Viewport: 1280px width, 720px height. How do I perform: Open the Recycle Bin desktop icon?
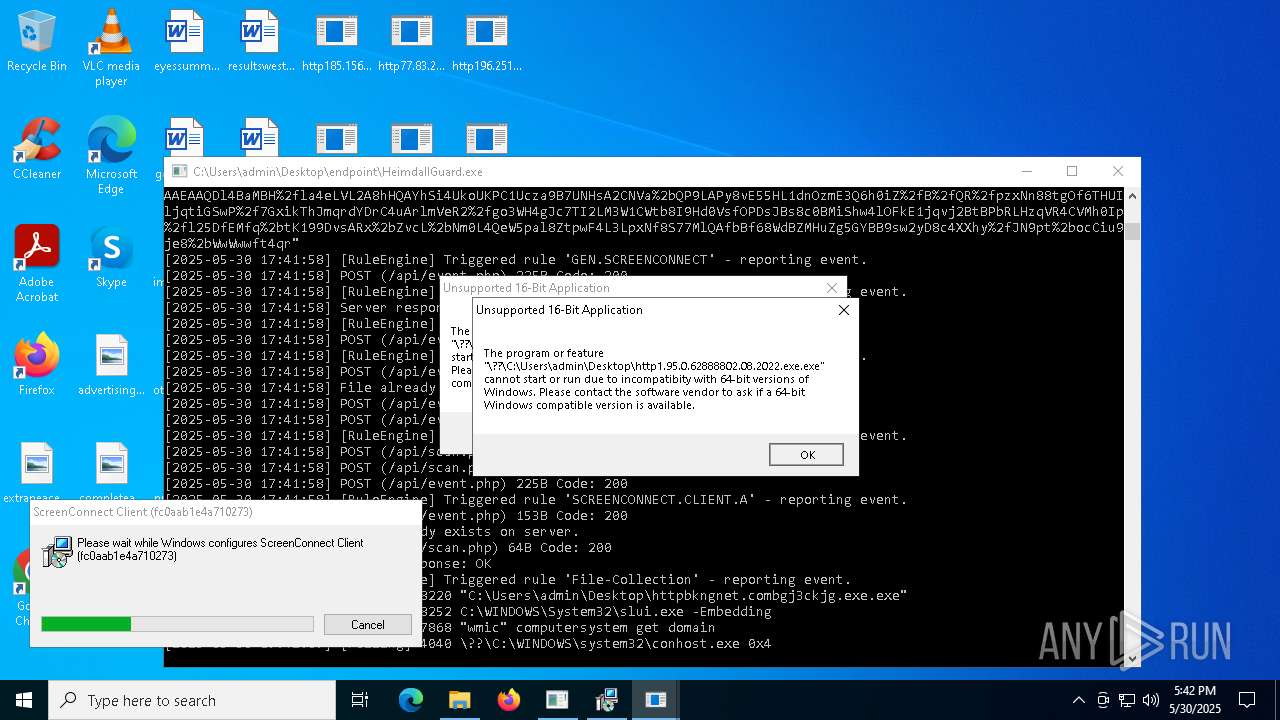tap(37, 42)
